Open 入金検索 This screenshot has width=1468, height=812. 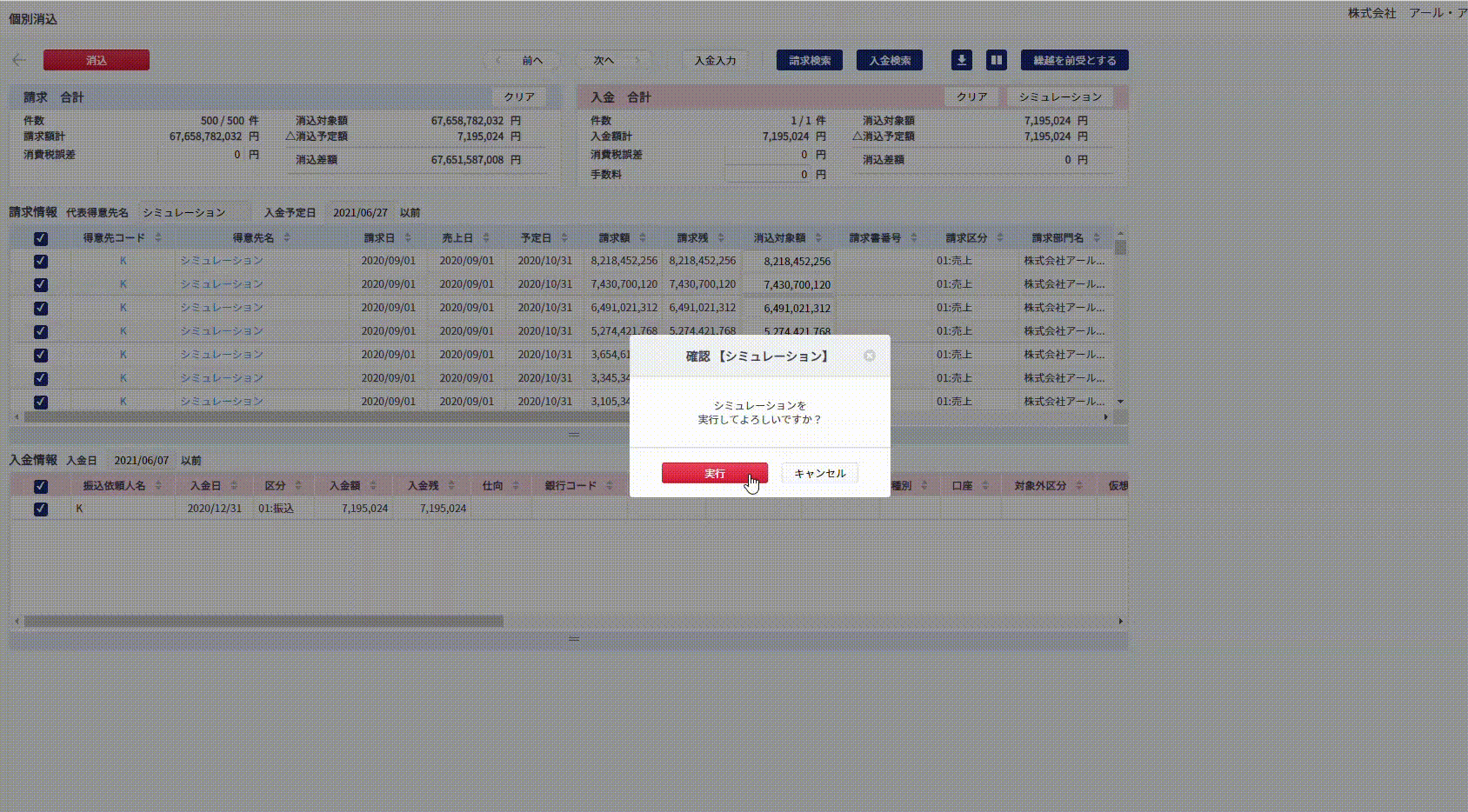[890, 60]
